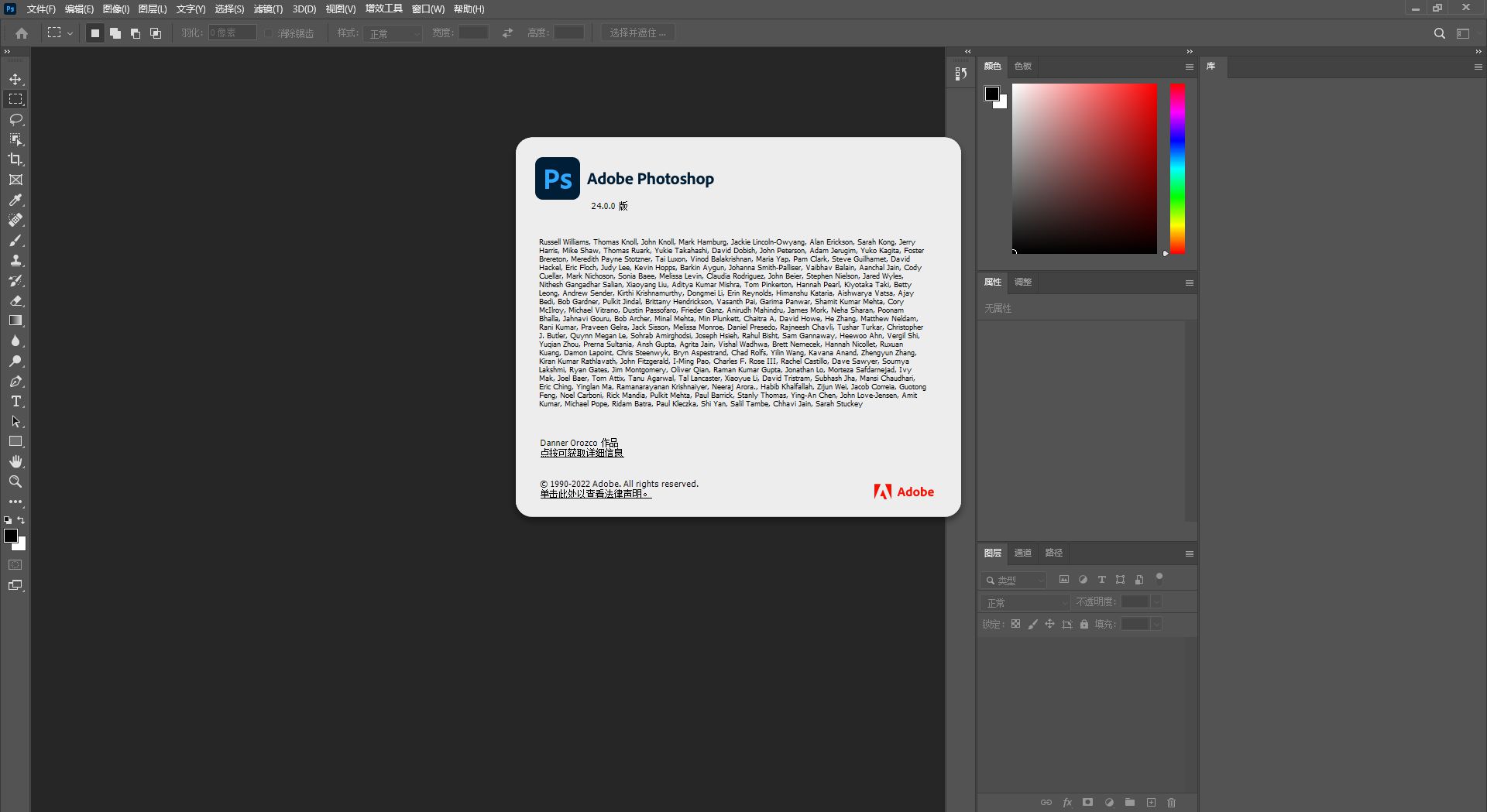Toggle the layer filter on/off switch
The width and height of the screenshot is (1487, 812).
[x=1159, y=577]
